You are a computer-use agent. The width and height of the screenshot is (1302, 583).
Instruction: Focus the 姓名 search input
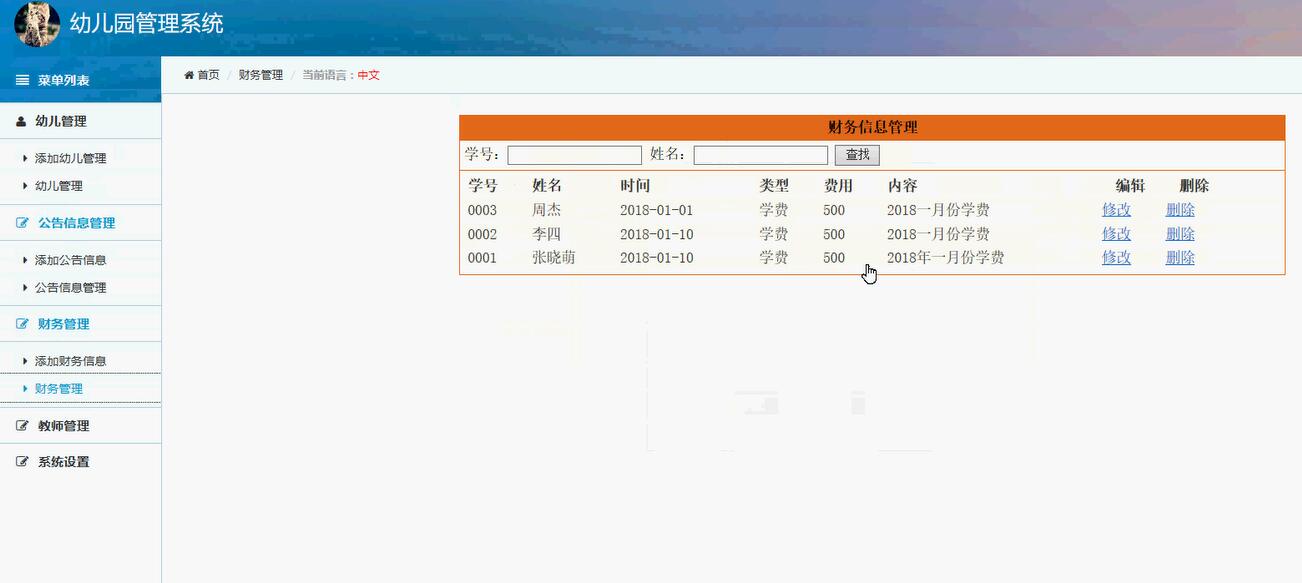point(760,155)
